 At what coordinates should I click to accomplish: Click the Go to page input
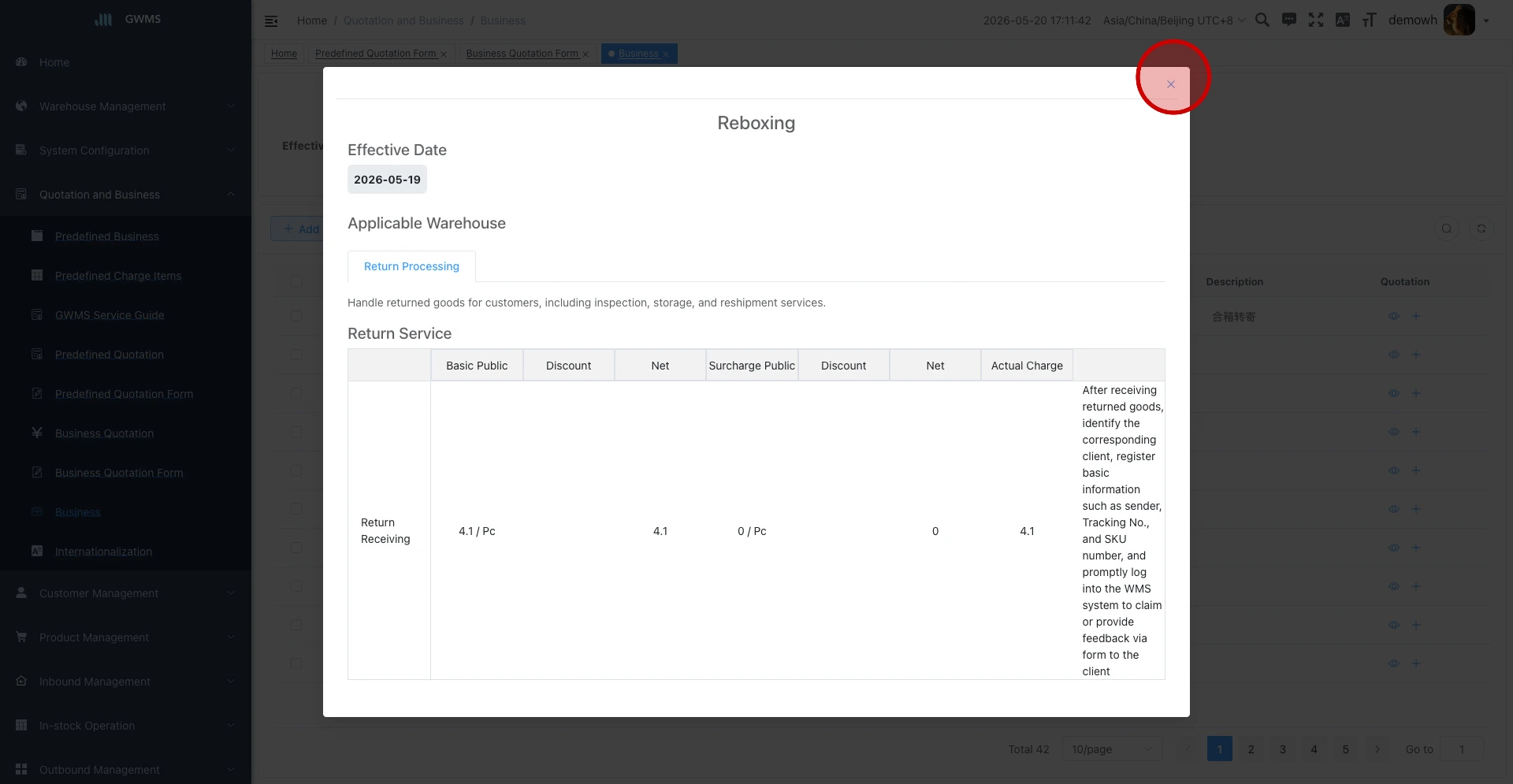click(1461, 749)
